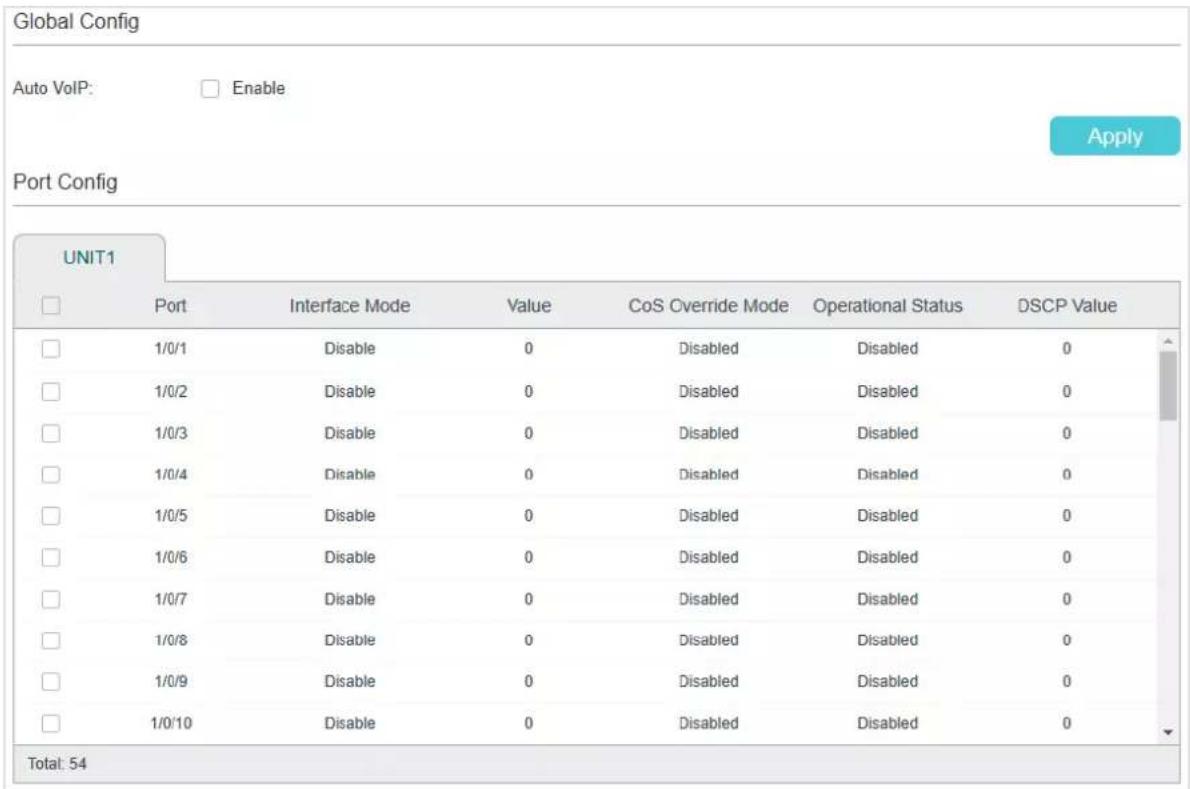Click the CoS Override Mode column header

[708, 306]
